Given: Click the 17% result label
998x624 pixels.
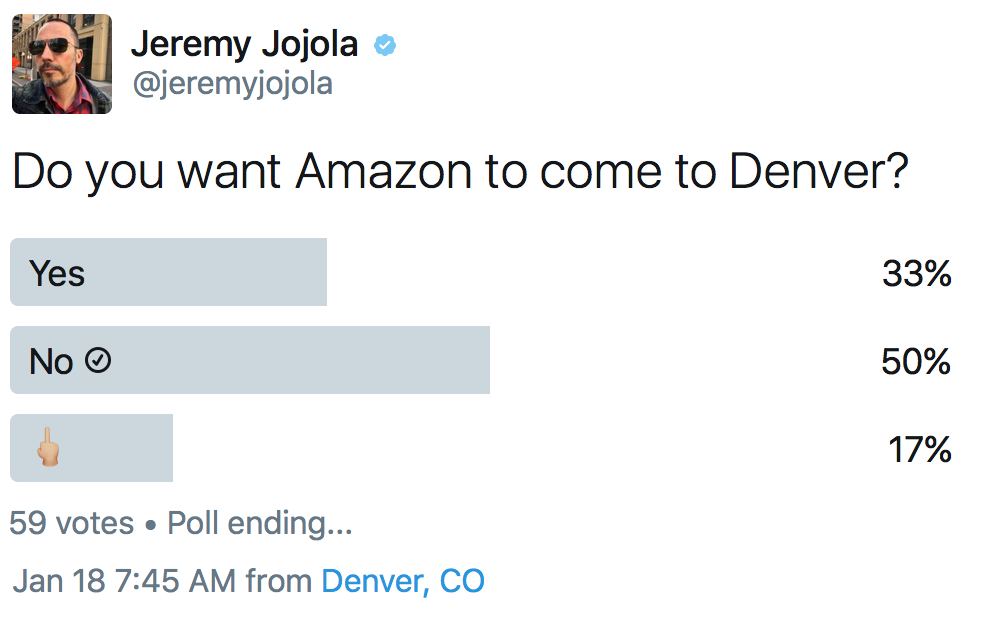Looking at the screenshot, I should coord(920,450).
